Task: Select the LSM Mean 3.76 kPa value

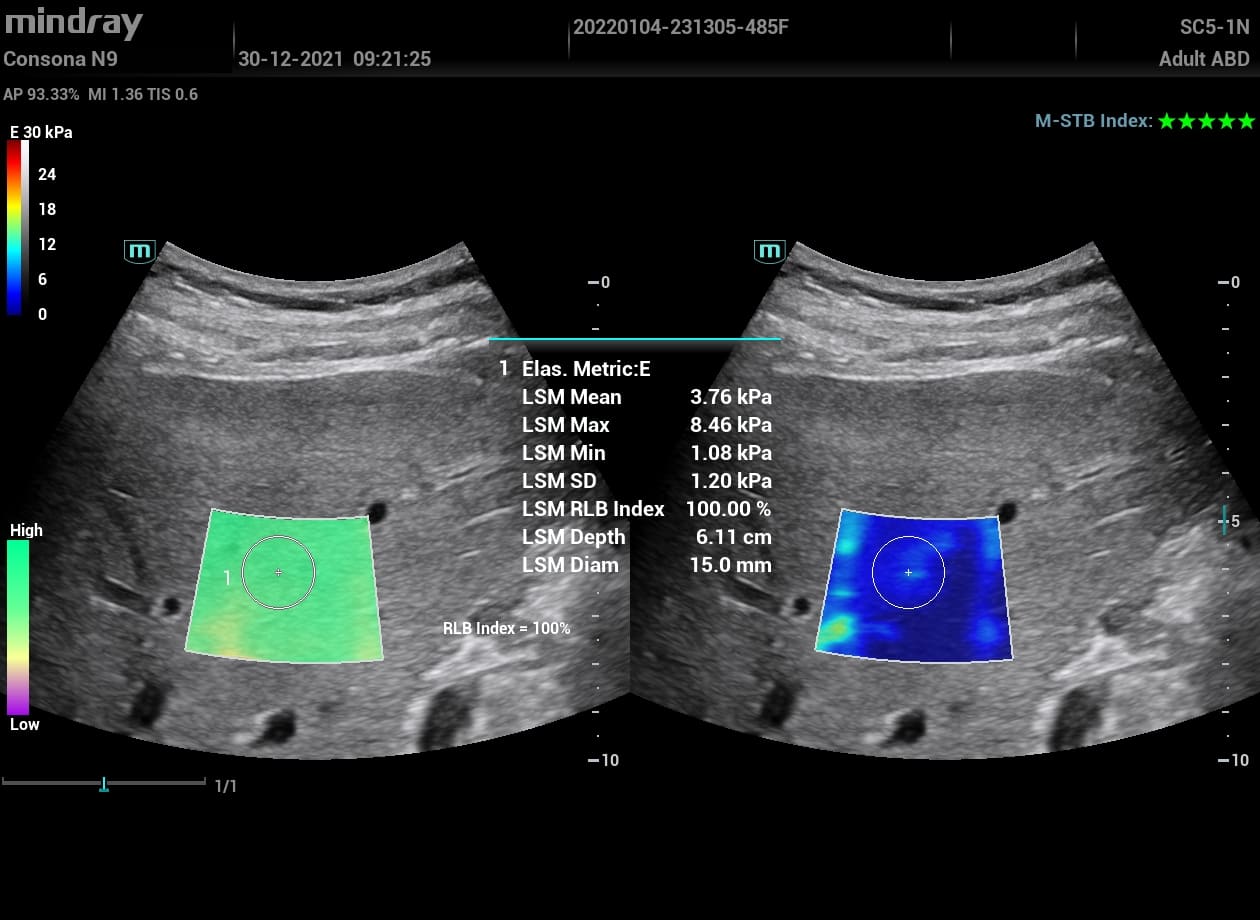Action: 730,397
